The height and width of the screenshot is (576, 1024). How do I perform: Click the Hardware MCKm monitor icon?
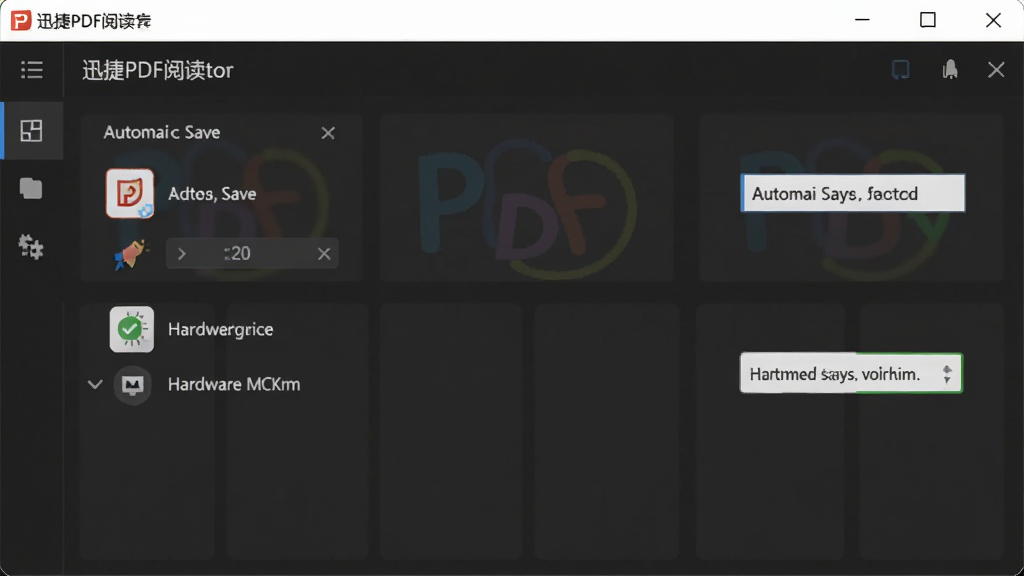click(x=133, y=385)
